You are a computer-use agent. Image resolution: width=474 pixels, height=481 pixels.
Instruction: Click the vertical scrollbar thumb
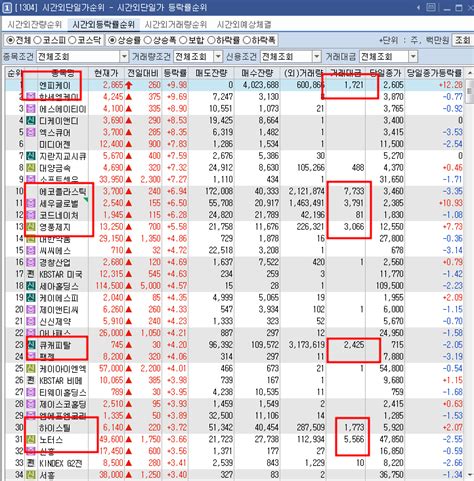469,92
